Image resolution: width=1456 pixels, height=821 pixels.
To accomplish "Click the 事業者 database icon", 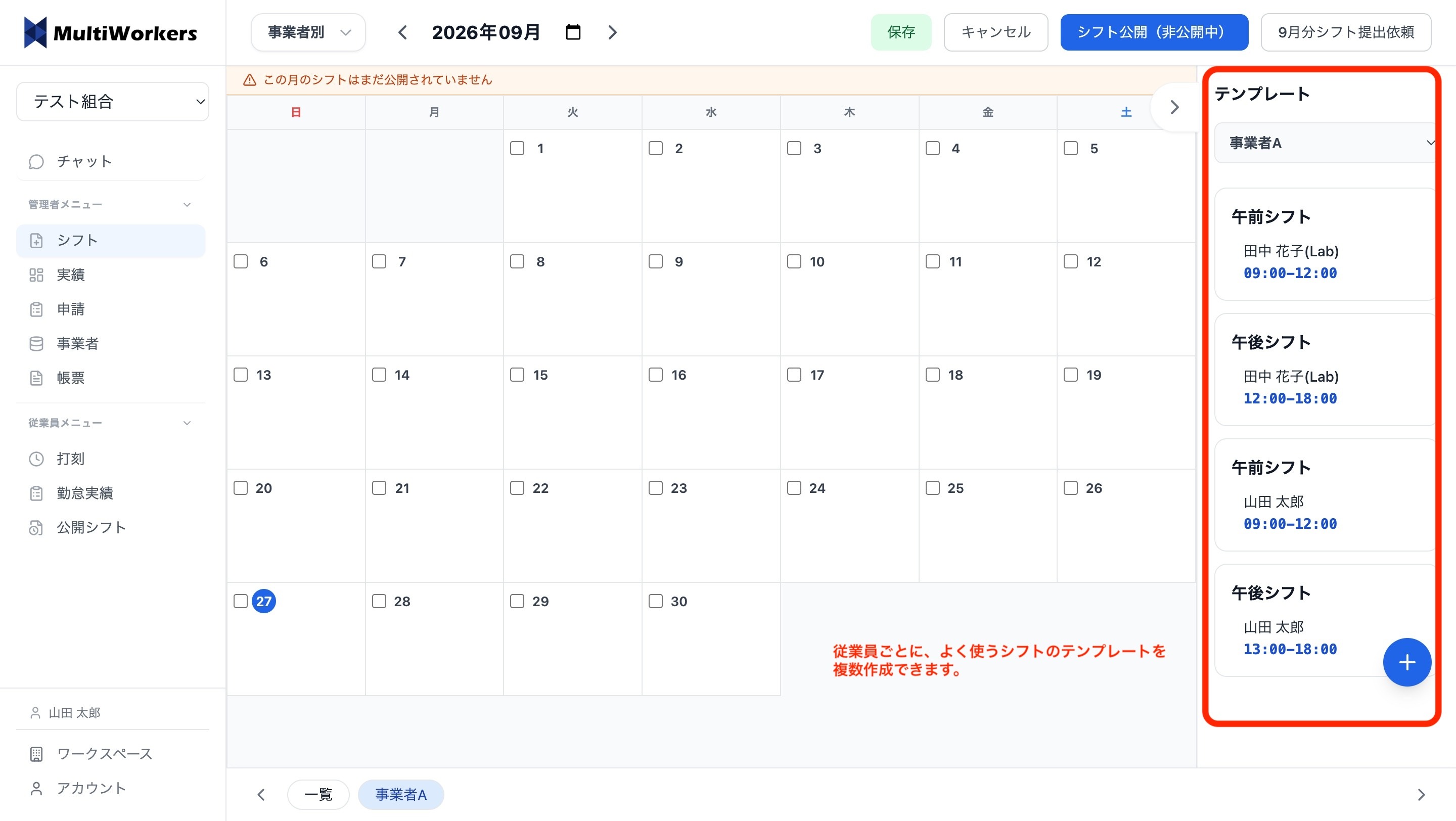I will pyautogui.click(x=36, y=344).
